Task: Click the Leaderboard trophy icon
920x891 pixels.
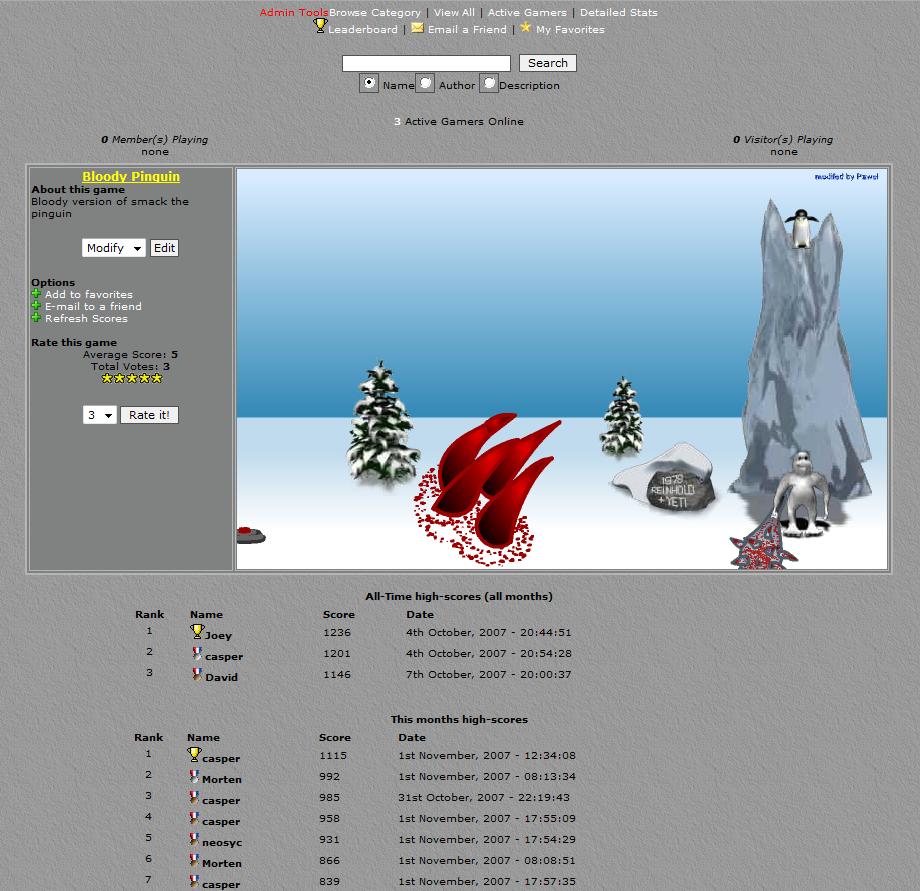Action: click(320, 27)
